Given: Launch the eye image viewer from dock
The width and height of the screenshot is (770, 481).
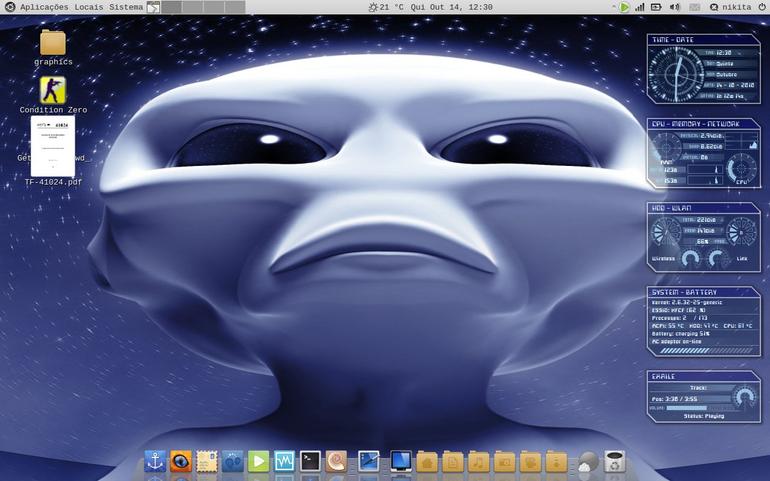Looking at the screenshot, I should point(181,462).
